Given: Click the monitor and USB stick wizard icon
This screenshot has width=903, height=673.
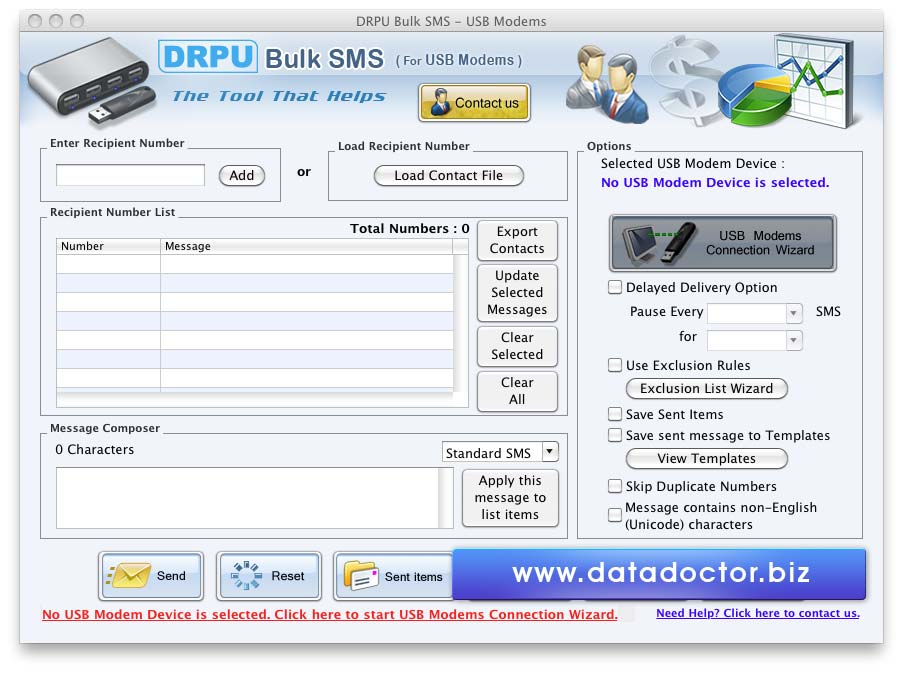Looking at the screenshot, I should click(661, 243).
